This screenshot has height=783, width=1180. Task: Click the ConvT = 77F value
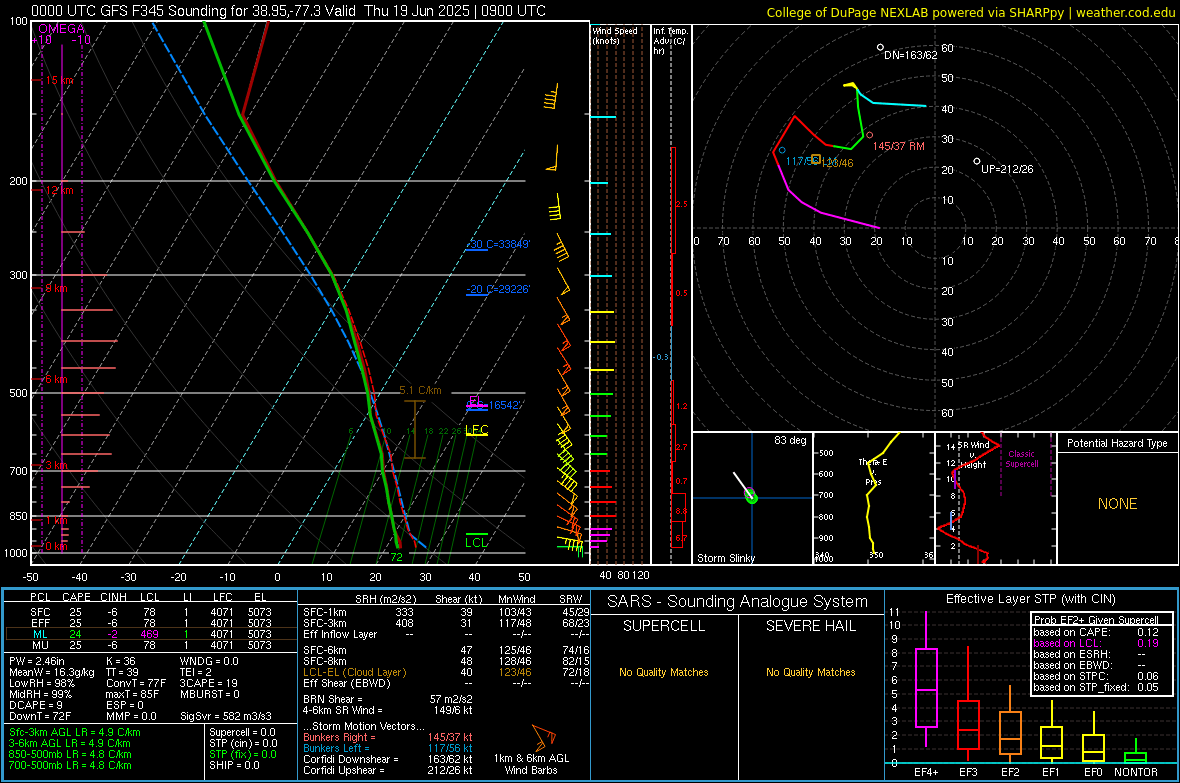135,684
